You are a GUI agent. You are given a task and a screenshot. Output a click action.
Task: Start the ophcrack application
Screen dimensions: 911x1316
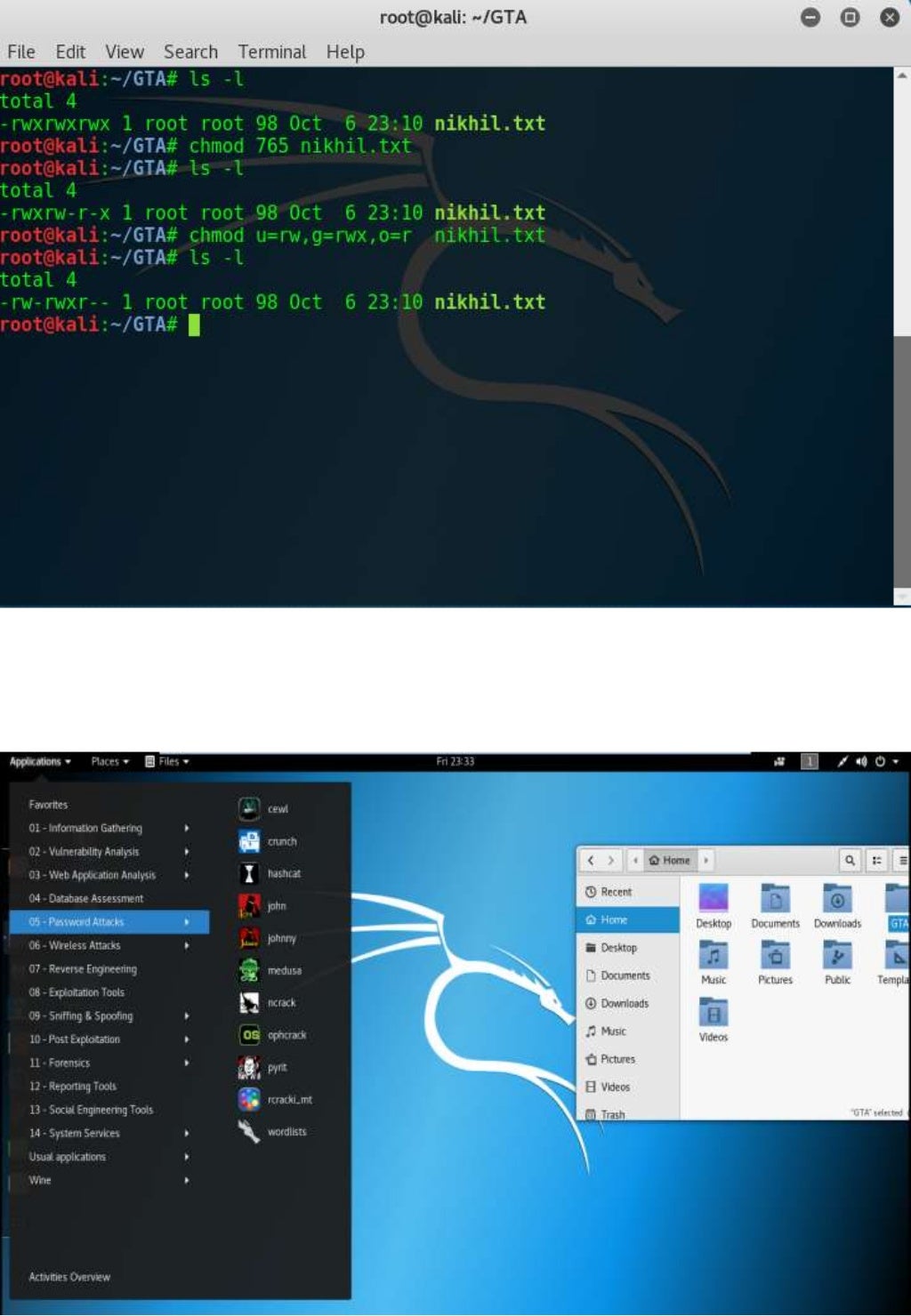(272, 1035)
